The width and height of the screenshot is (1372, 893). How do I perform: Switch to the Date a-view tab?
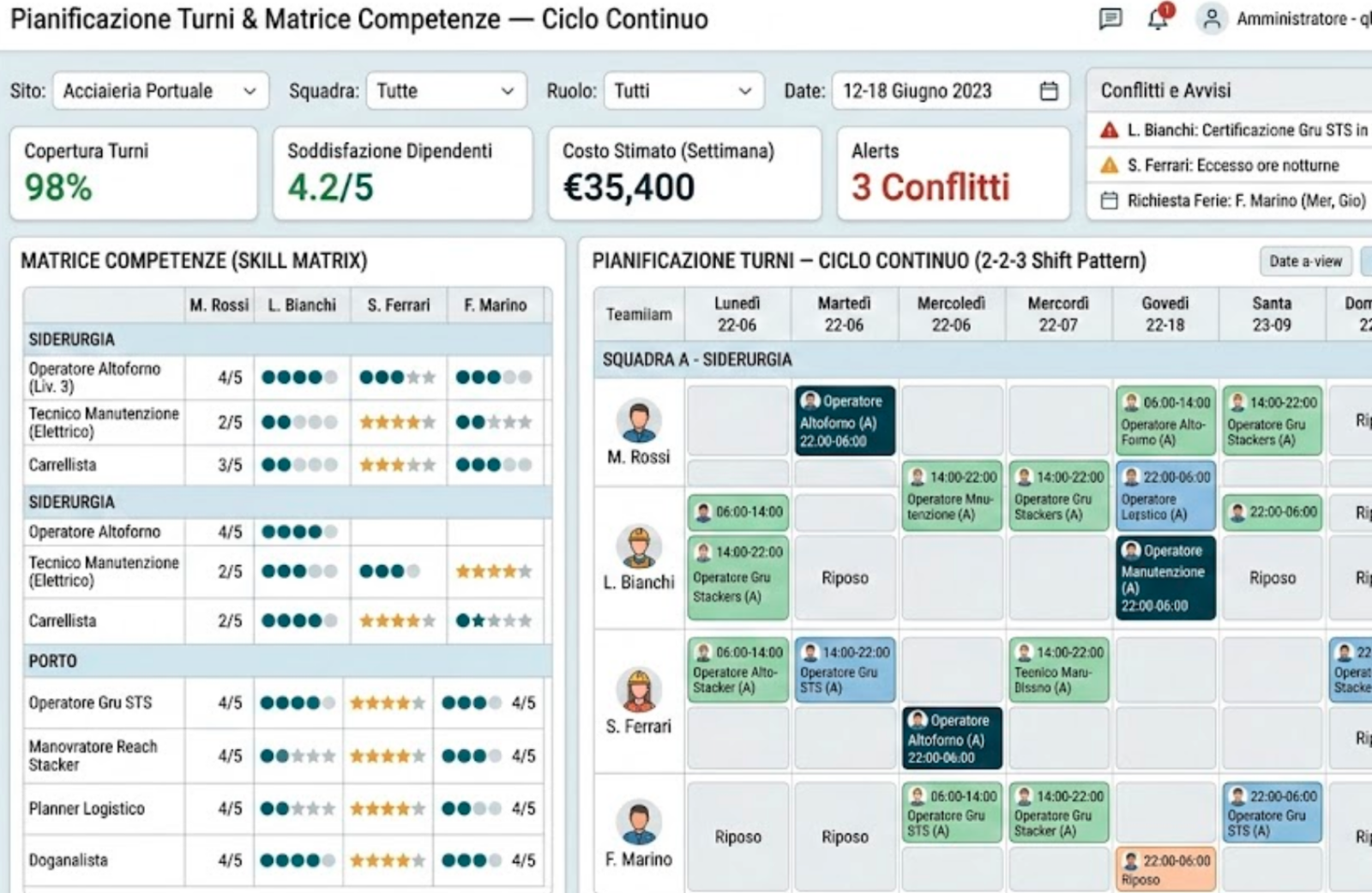(1303, 262)
